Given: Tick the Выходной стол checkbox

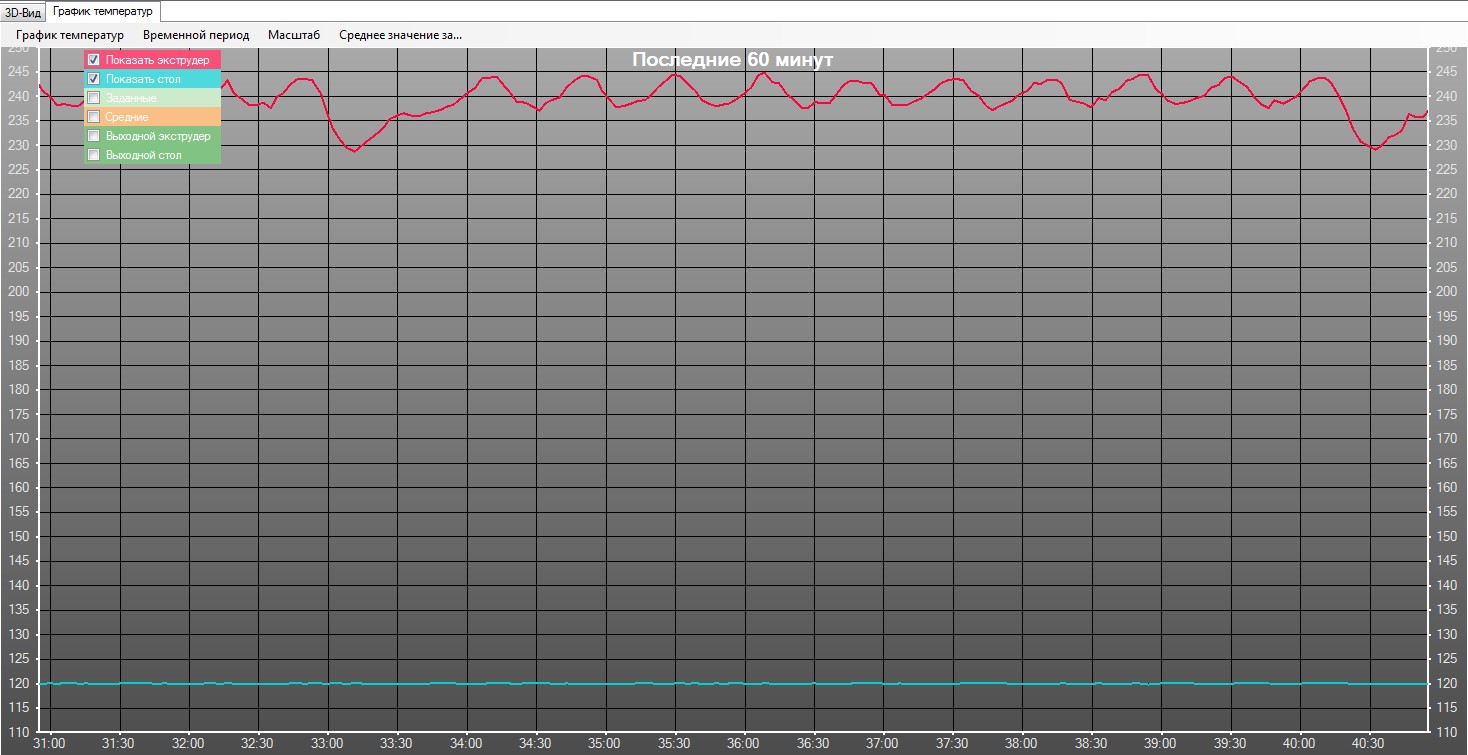Looking at the screenshot, I should tap(94, 155).
